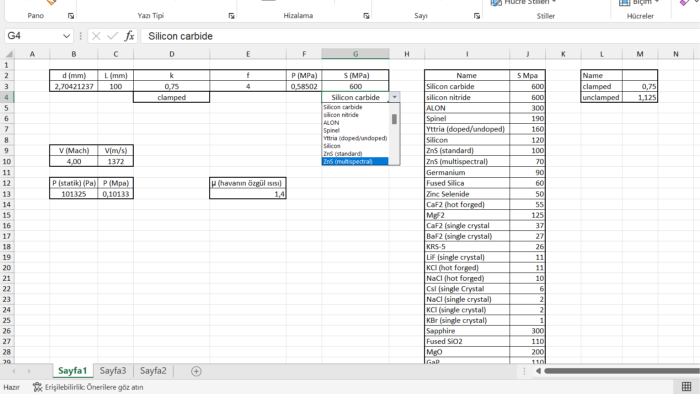Click the formula bar input

click(x=420, y=36)
